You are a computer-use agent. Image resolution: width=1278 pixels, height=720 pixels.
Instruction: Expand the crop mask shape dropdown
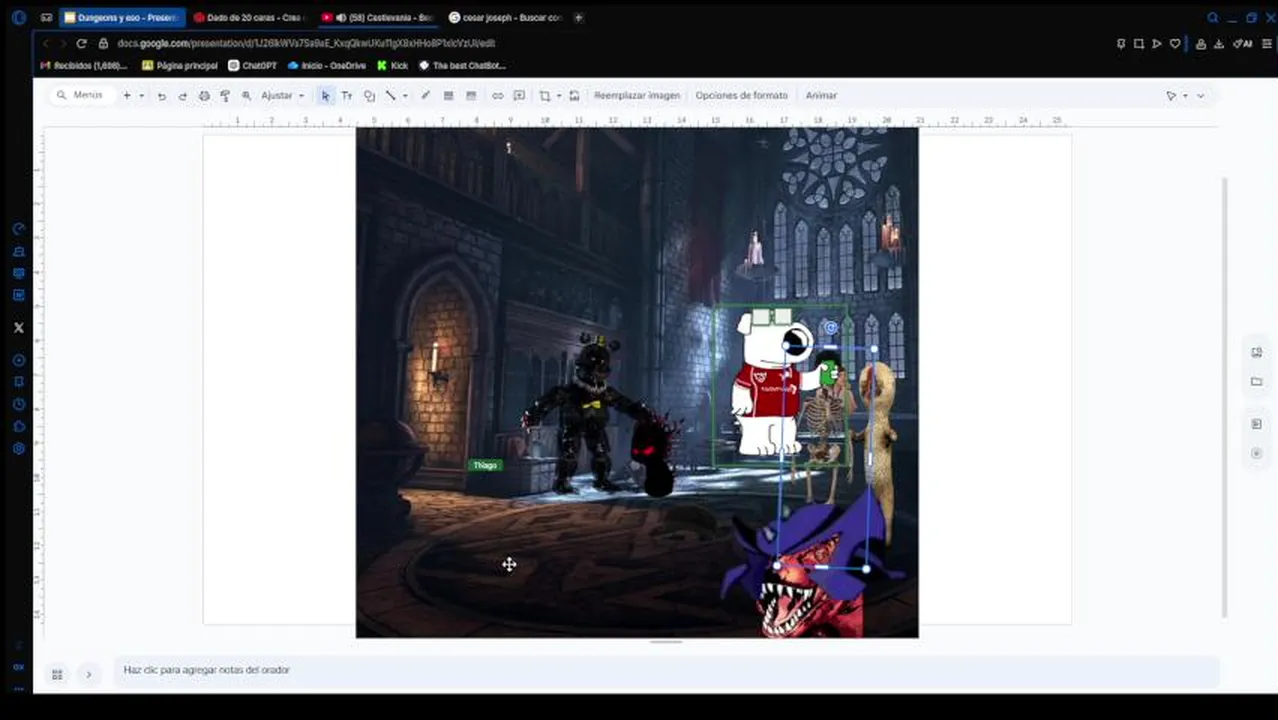559,96
